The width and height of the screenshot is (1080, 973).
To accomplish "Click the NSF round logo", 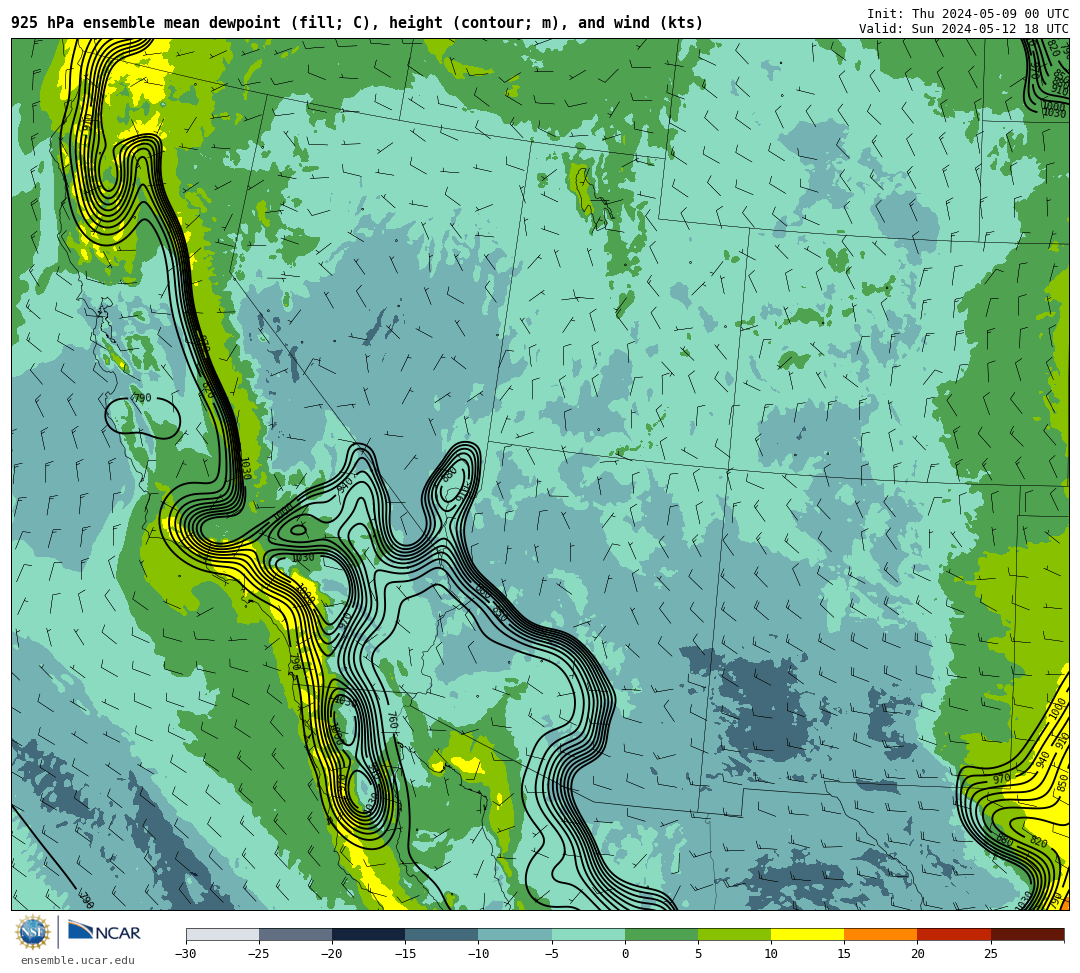I will (32, 932).
